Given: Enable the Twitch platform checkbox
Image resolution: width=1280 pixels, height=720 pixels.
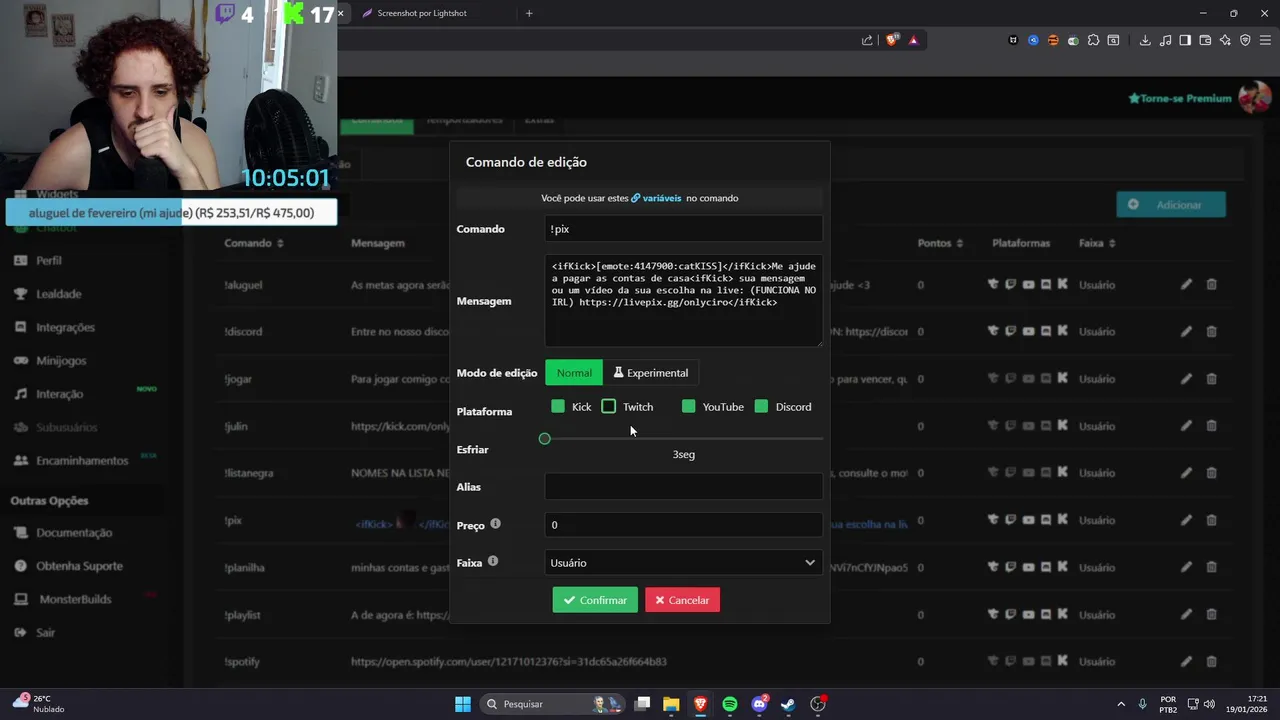Looking at the screenshot, I should (x=608, y=406).
